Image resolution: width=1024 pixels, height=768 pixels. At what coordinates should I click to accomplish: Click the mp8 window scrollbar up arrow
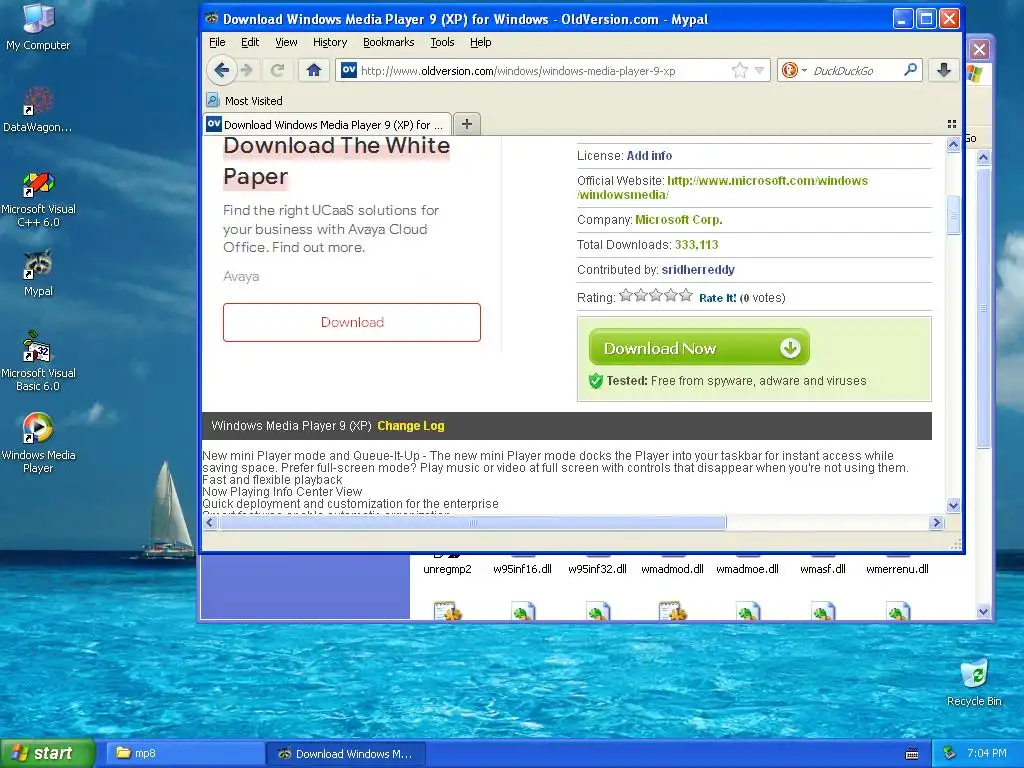click(x=984, y=157)
